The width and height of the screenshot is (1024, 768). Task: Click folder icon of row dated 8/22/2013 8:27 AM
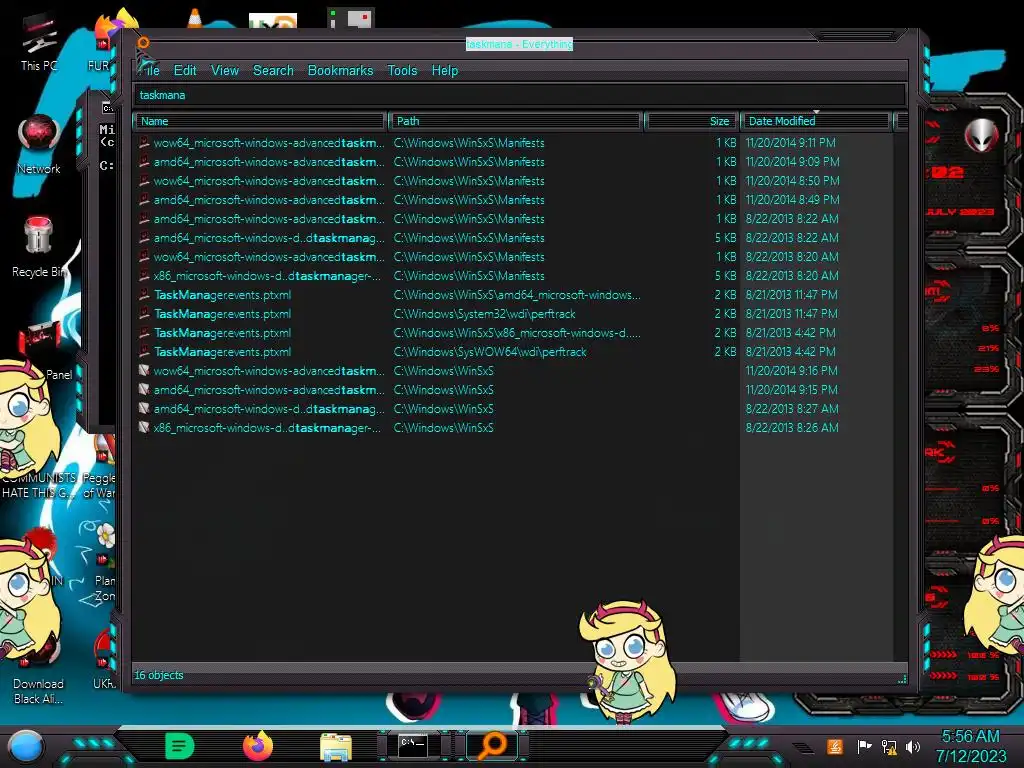pos(144,408)
